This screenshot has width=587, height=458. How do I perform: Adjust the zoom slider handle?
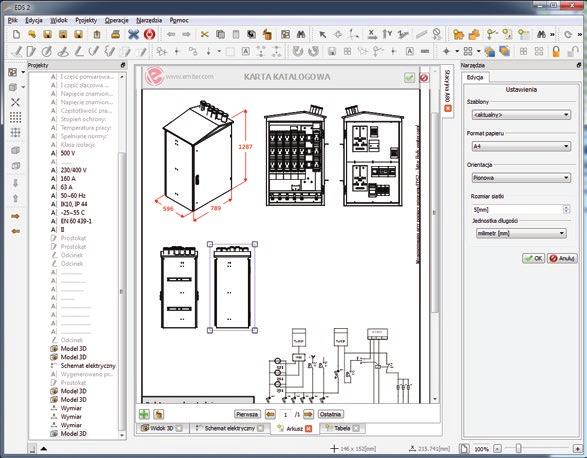tap(518, 448)
